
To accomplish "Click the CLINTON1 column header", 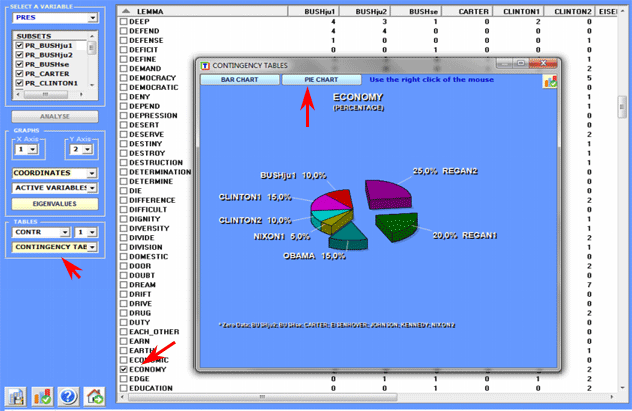I will tap(518, 11).
